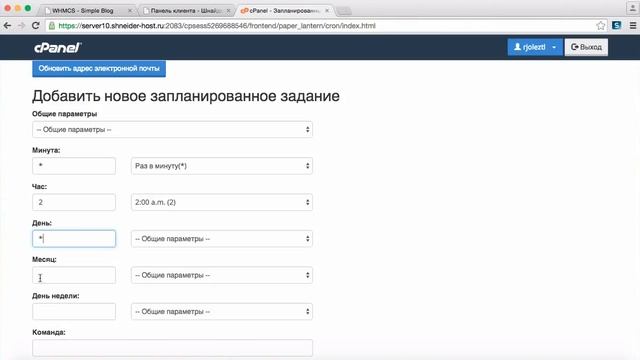The image size is (640, 360).
Task: Click the macOS yellow minimize button
Action: 18,8
